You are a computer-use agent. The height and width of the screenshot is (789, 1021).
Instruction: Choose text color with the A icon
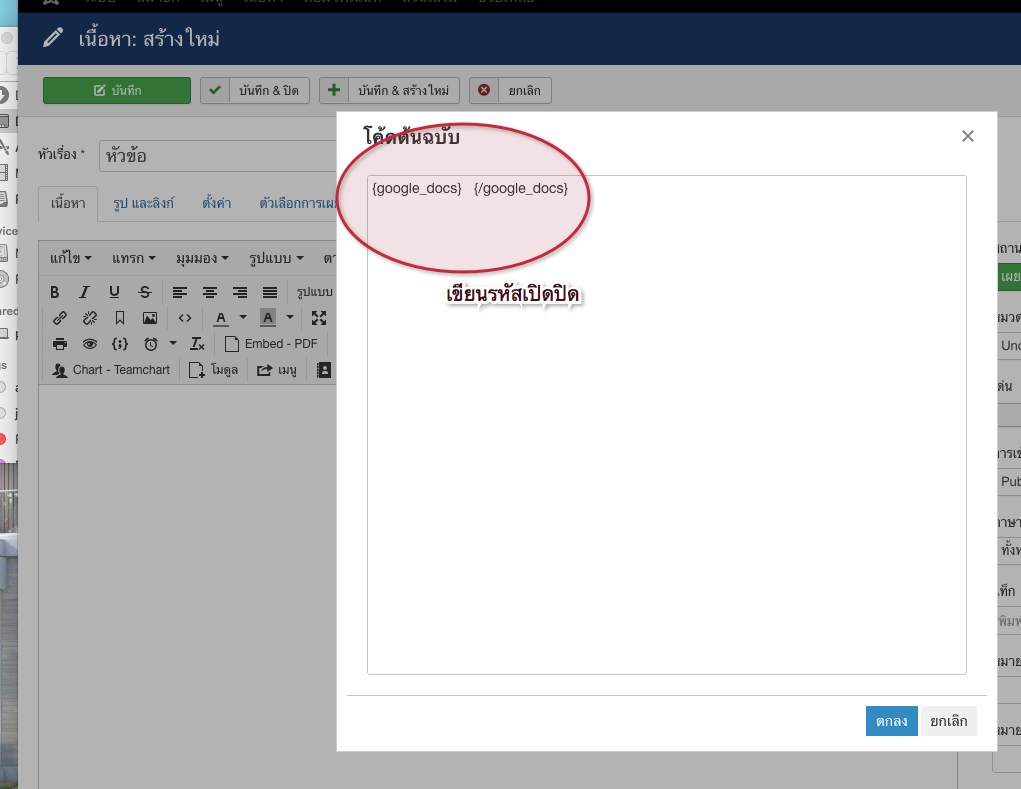click(x=221, y=318)
